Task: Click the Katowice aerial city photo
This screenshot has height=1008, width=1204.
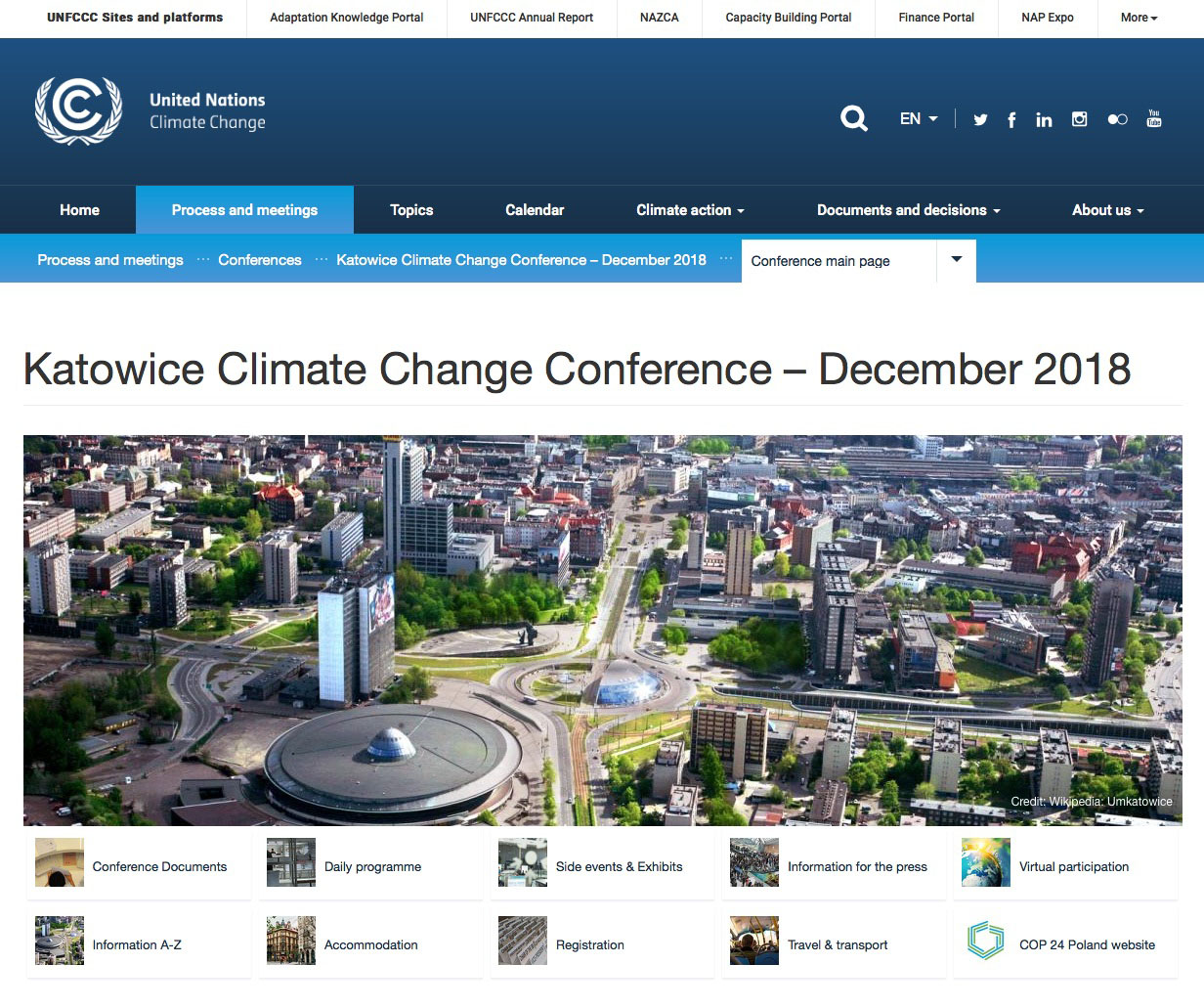Action: [x=602, y=630]
